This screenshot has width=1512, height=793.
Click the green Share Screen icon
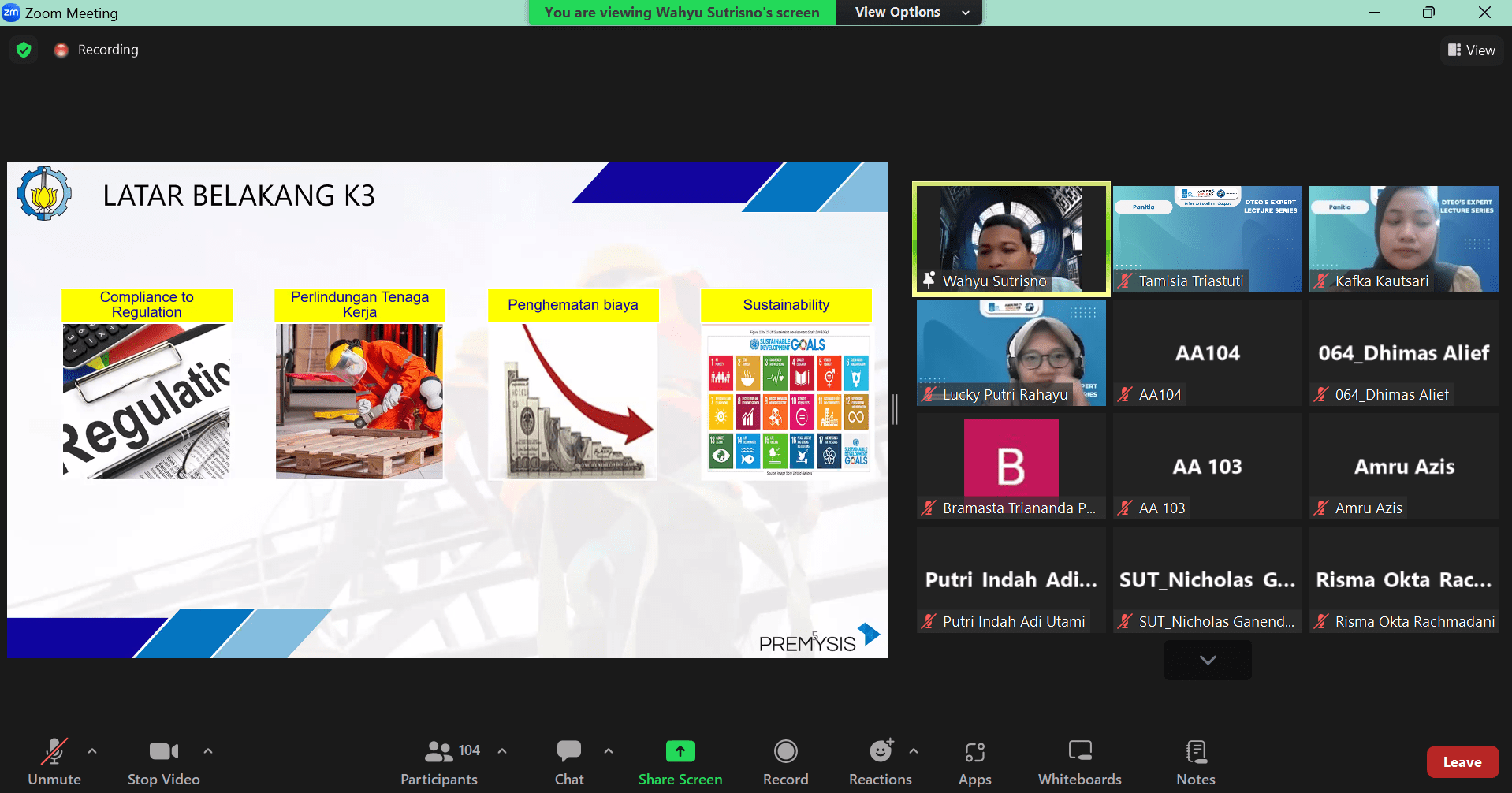(x=680, y=751)
